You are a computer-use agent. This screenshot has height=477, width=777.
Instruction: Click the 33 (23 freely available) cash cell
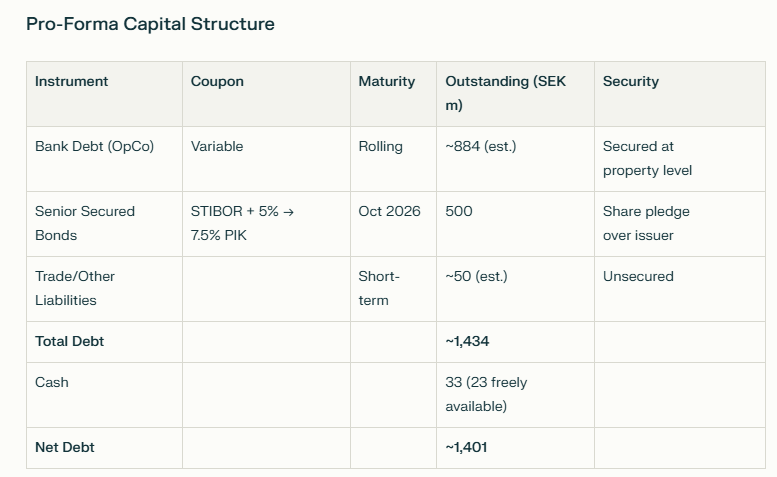click(486, 394)
